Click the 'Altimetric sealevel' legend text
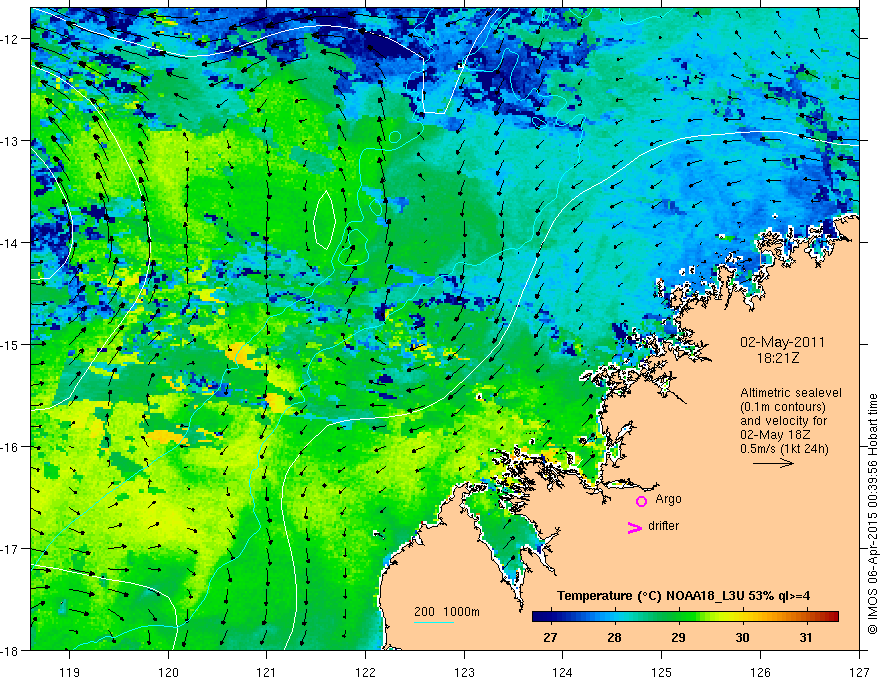The image size is (880, 680). point(791,393)
